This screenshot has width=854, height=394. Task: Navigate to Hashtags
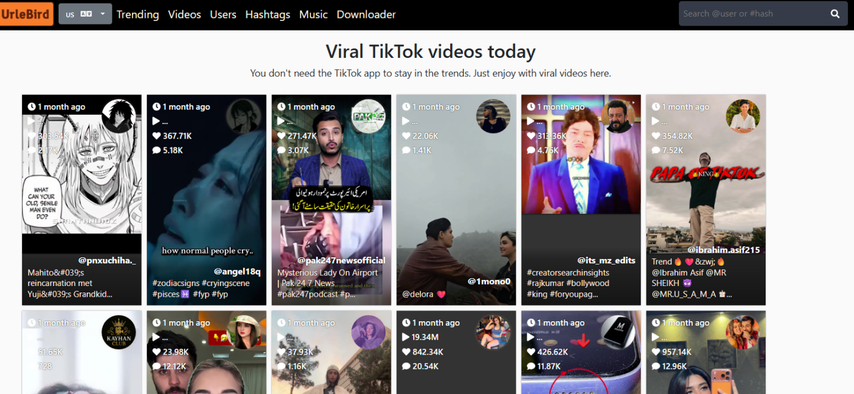point(267,15)
